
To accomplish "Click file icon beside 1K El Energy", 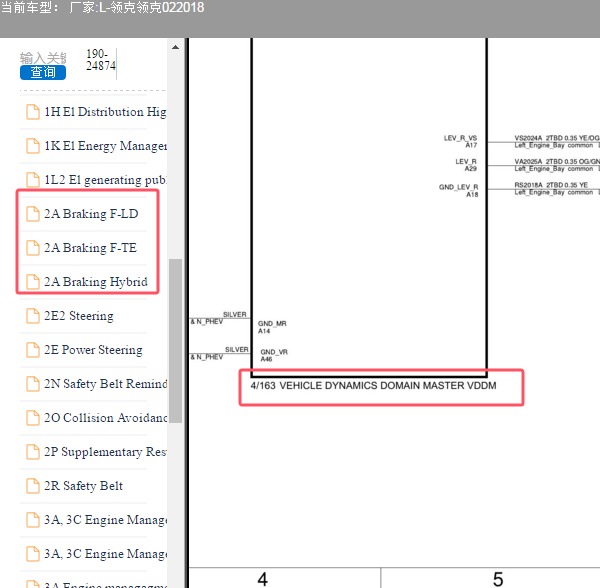I will (x=33, y=146).
